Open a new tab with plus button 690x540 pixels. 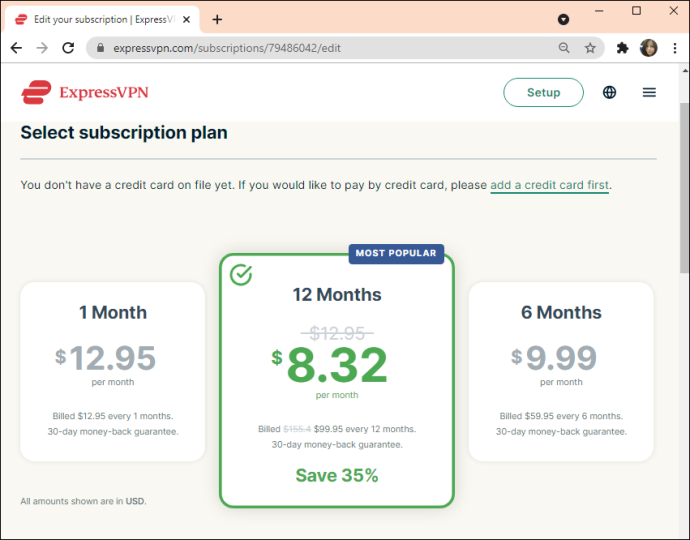tap(217, 19)
